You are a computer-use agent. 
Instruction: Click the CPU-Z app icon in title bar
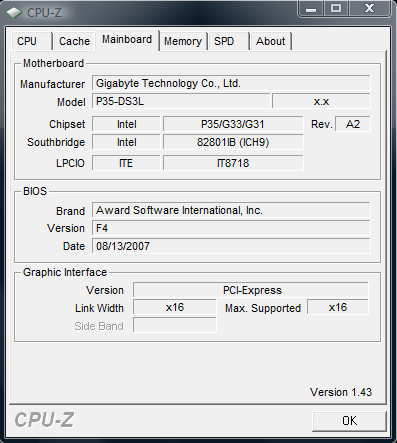pos(14,13)
